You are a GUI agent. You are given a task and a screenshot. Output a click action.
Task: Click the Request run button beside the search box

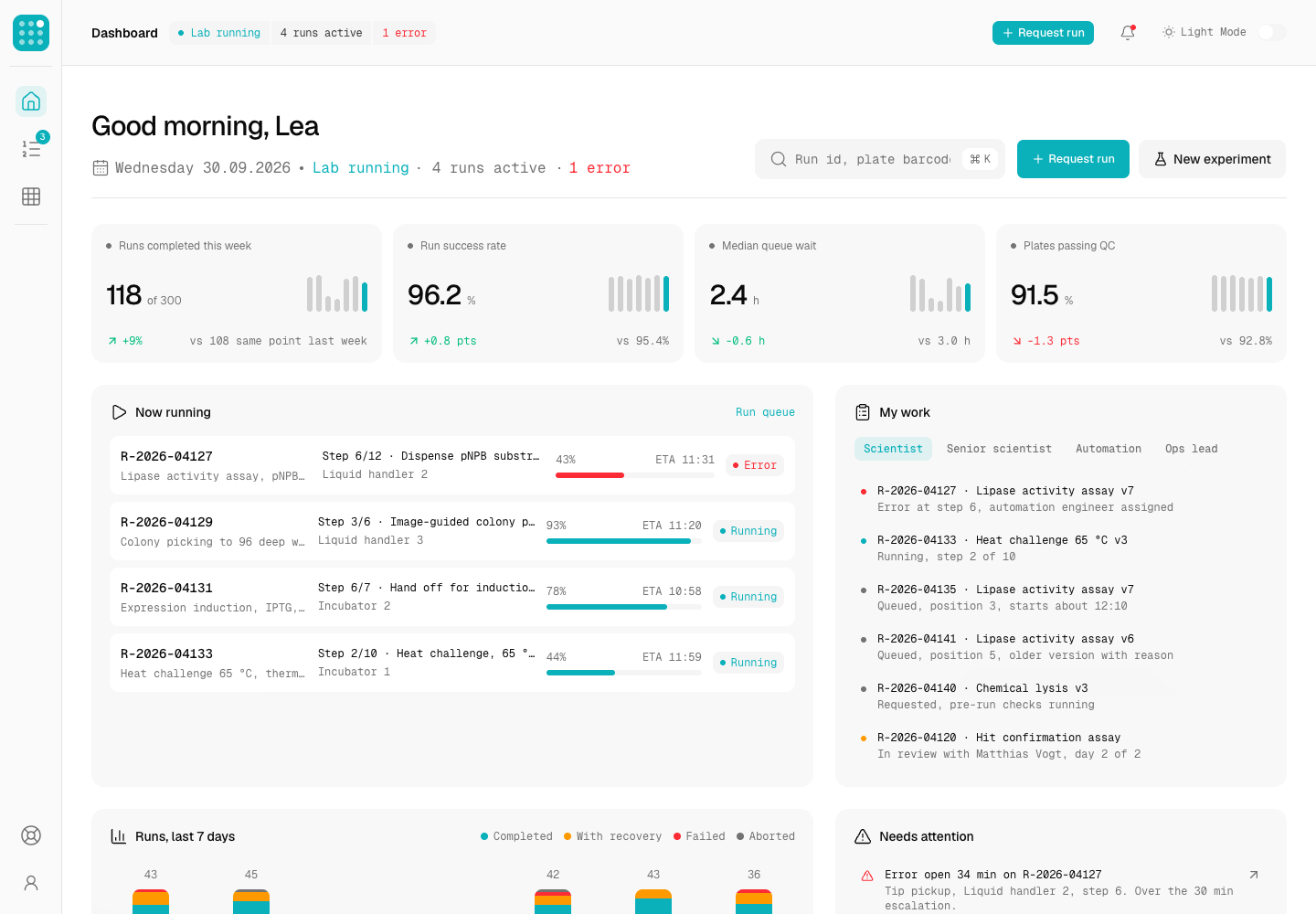click(1073, 159)
